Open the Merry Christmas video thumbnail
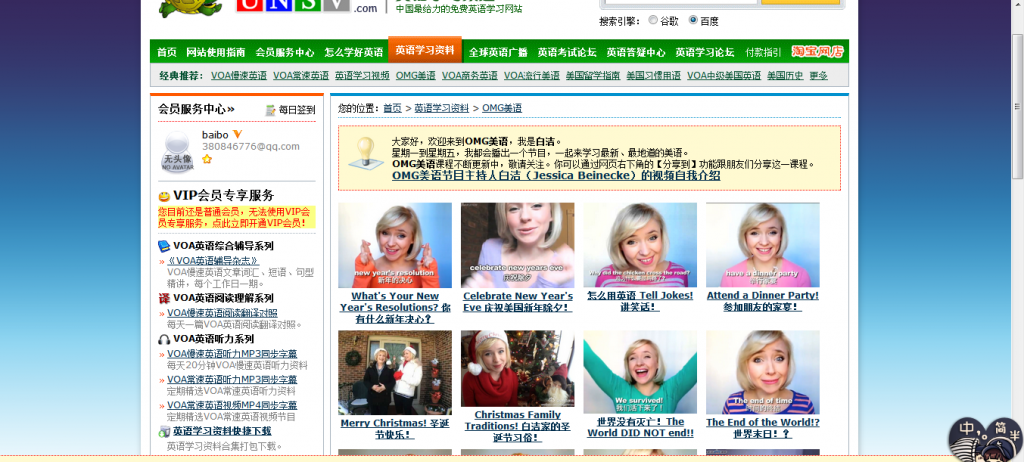Image resolution: width=1024 pixels, height=462 pixels. click(395, 372)
